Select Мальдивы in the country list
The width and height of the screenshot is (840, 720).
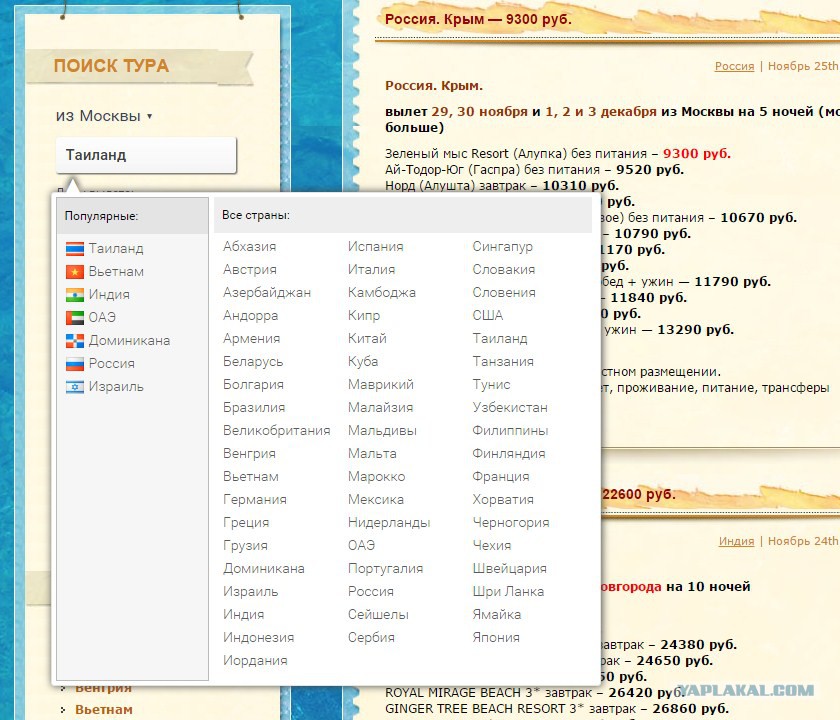pyautogui.click(x=382, y=430)
